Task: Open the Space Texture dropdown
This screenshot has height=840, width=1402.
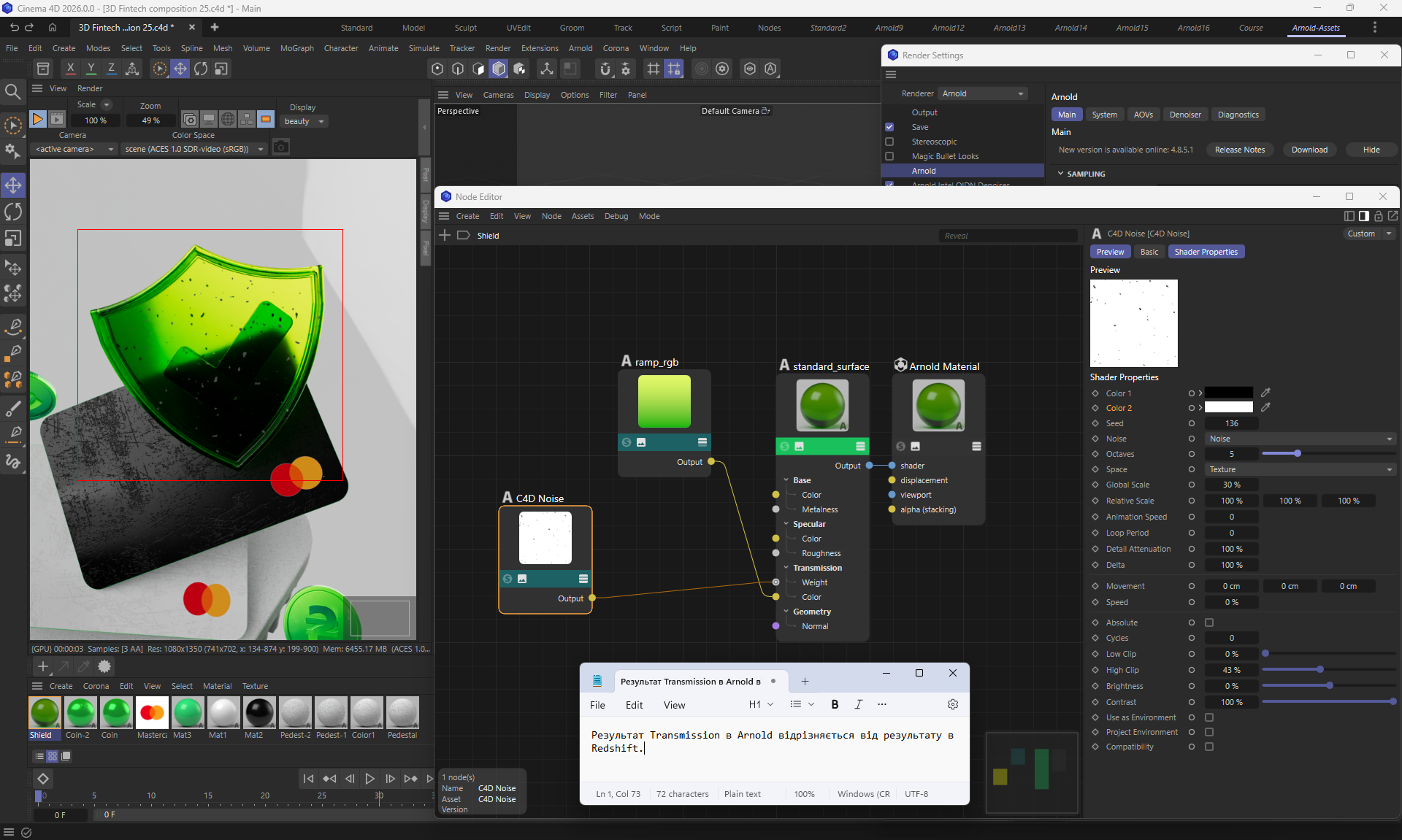Action: pos(1300,469)
